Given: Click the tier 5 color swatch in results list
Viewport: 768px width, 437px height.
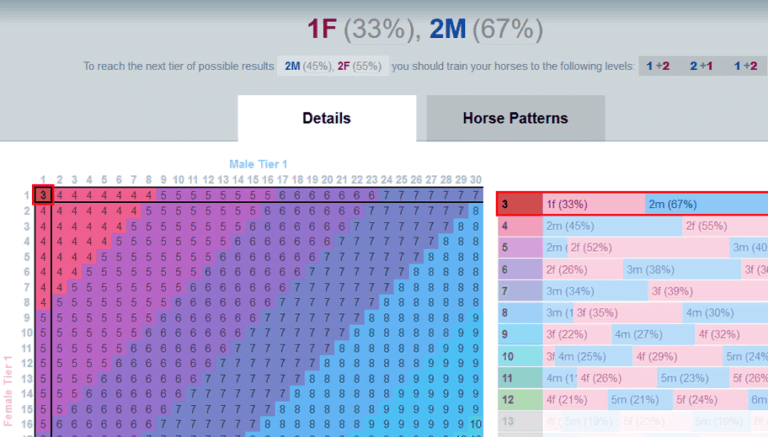Looking at the screenshot, I should coord(520,247).
